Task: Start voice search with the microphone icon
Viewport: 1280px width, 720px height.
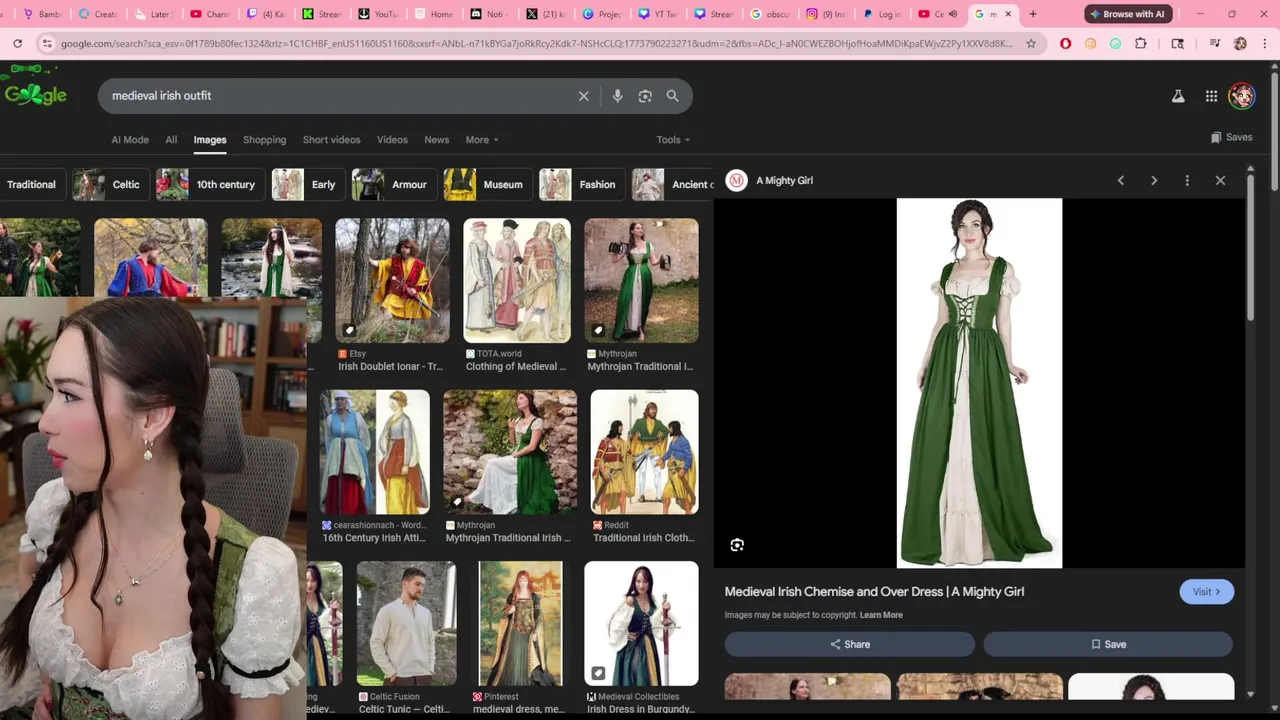Action: point(617,96)
